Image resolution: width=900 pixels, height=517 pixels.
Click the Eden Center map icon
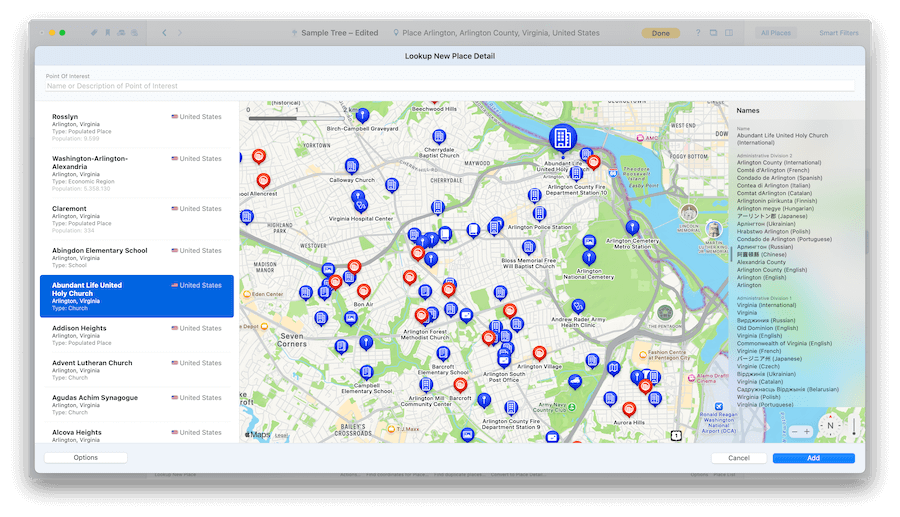coord(247,294)
